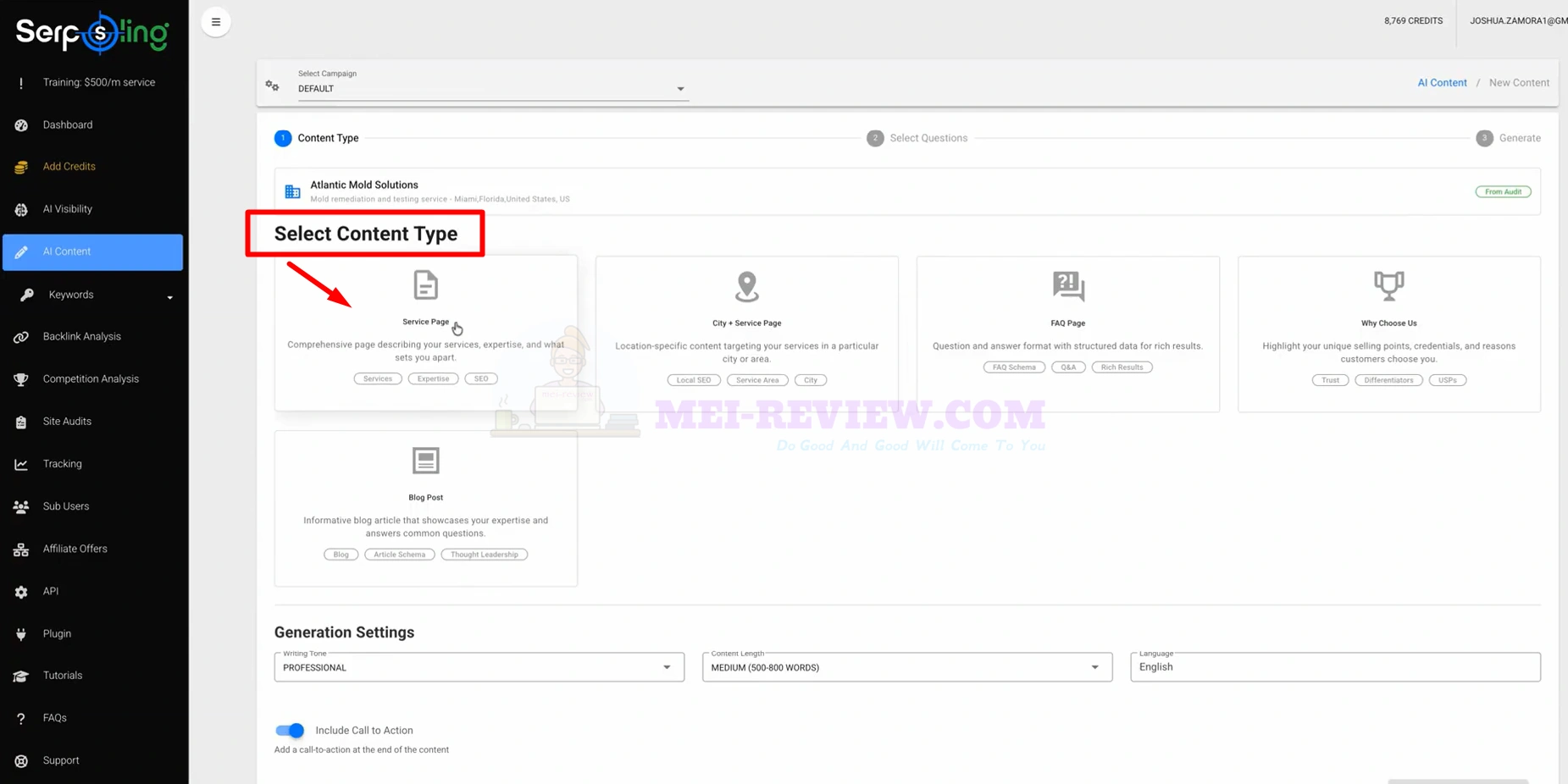1568x784 pixels.
Task: Go to the Select Questions step
Action: coord(917,138)
